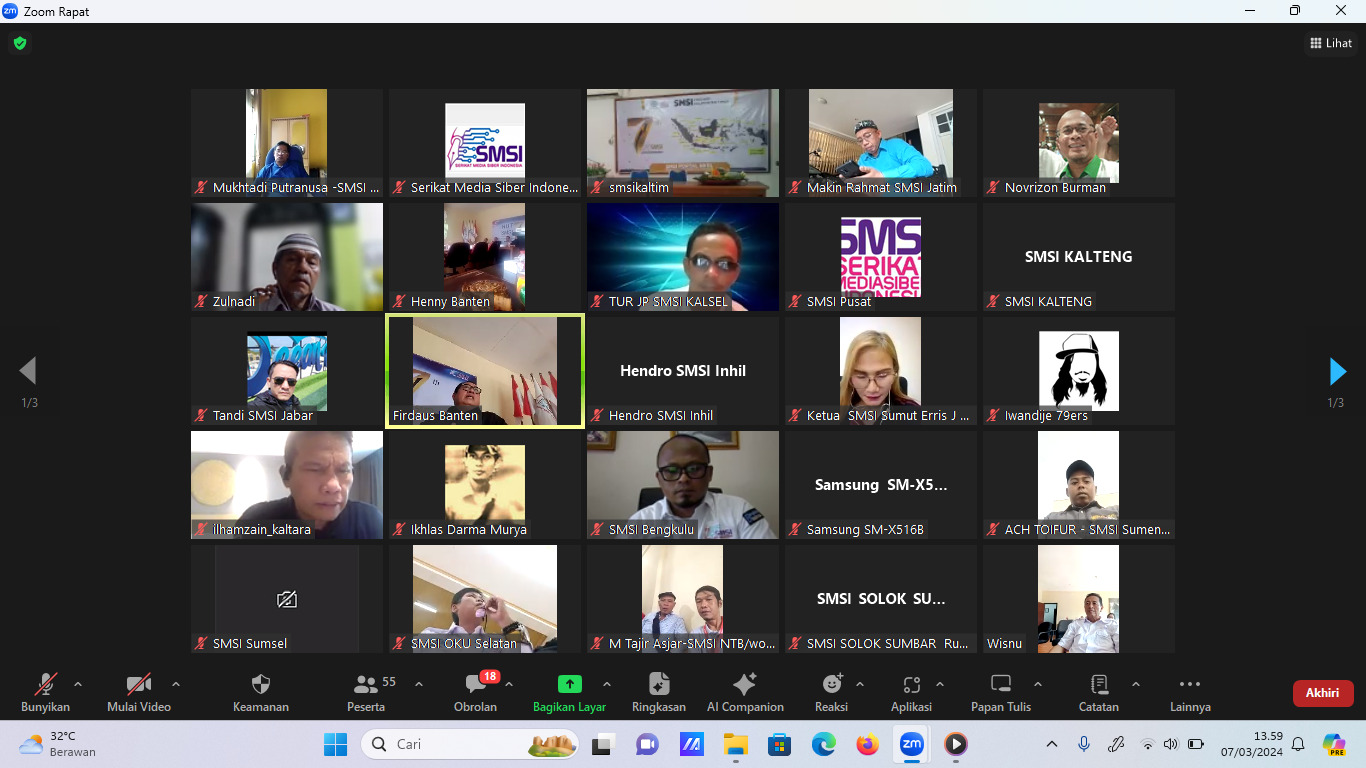The image size is (1366, 768).
Task: Select Novrizon Burman video tile
Action: [1079, 143]
